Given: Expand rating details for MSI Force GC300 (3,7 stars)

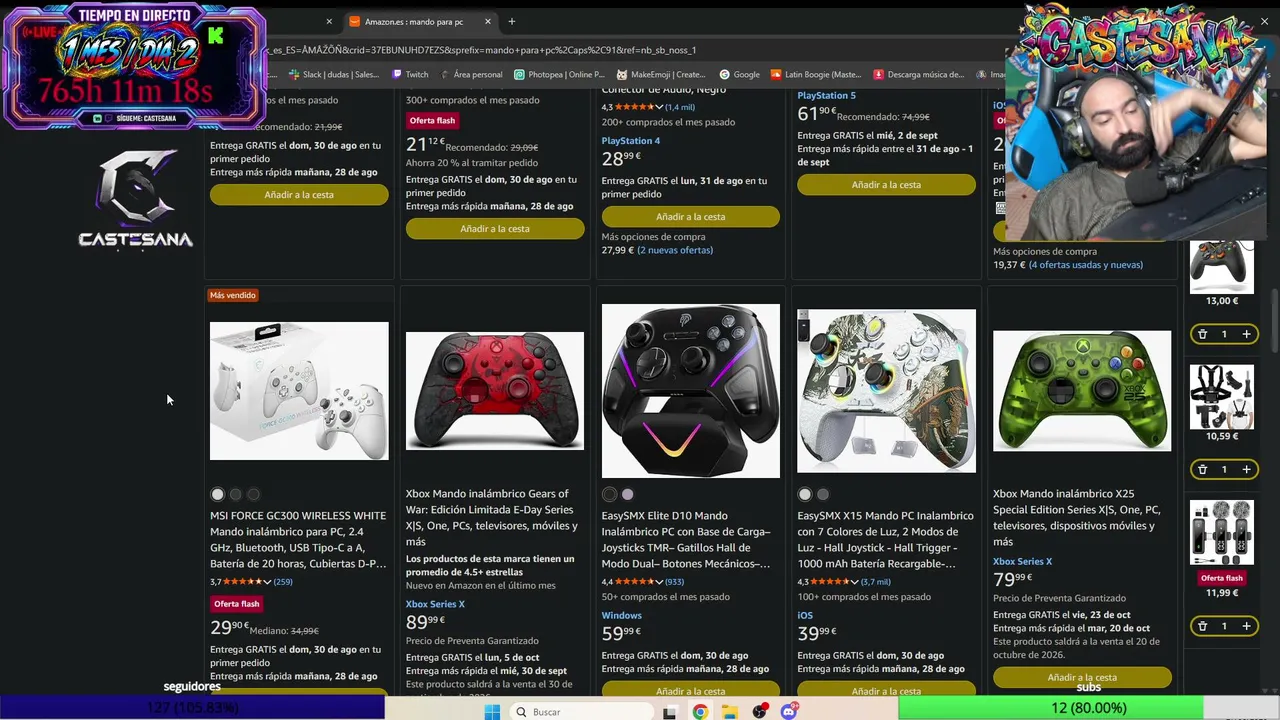Looking at the screenshot, I should click(267, 582).
